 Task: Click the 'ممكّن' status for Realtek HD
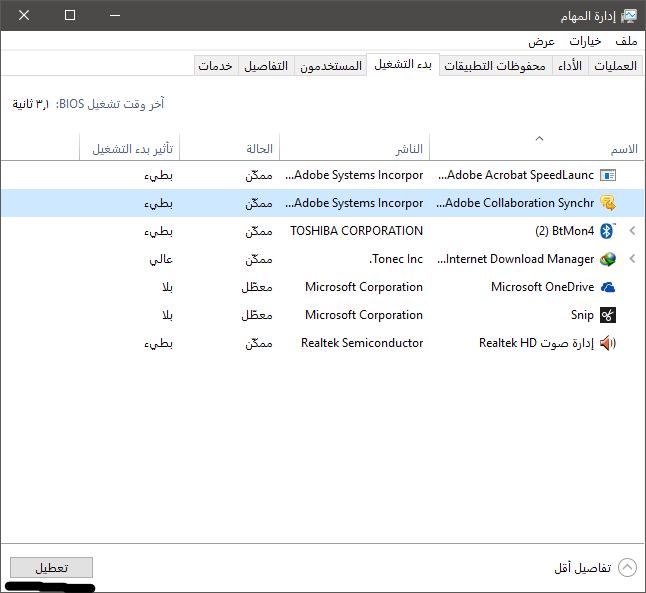(x=259, y=343)
